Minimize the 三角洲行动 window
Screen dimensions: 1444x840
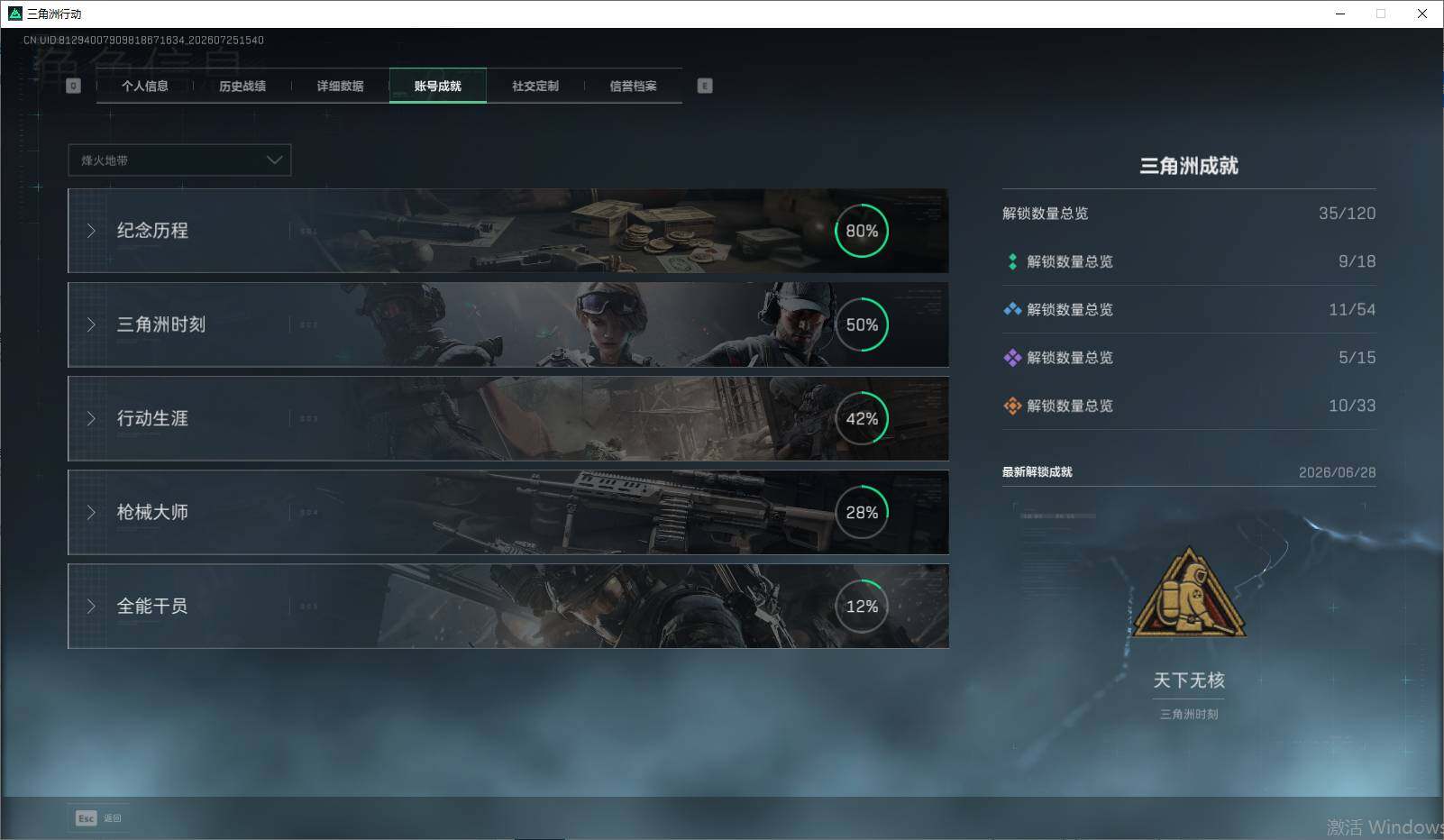pyautogui.click(x=1340, y=14)
